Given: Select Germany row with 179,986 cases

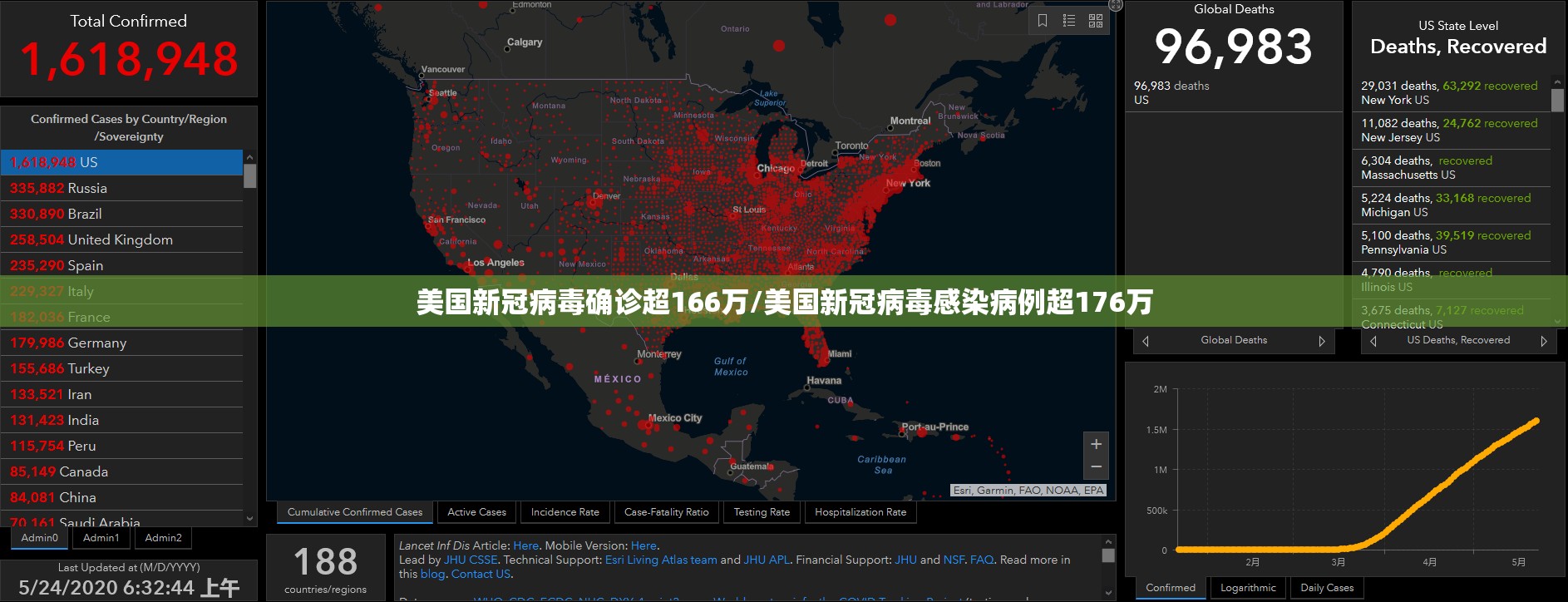Looking at the screenshot, I should 122,343.
